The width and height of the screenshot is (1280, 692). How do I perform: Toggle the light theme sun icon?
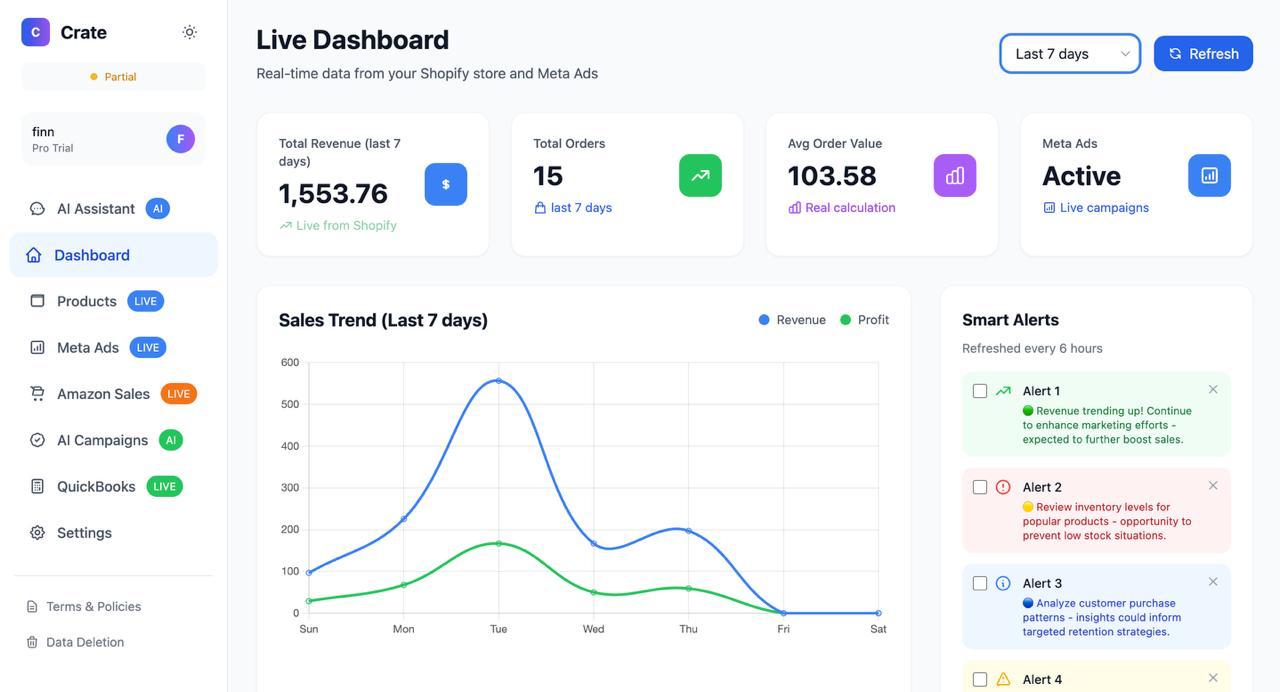tap(188, 31)
